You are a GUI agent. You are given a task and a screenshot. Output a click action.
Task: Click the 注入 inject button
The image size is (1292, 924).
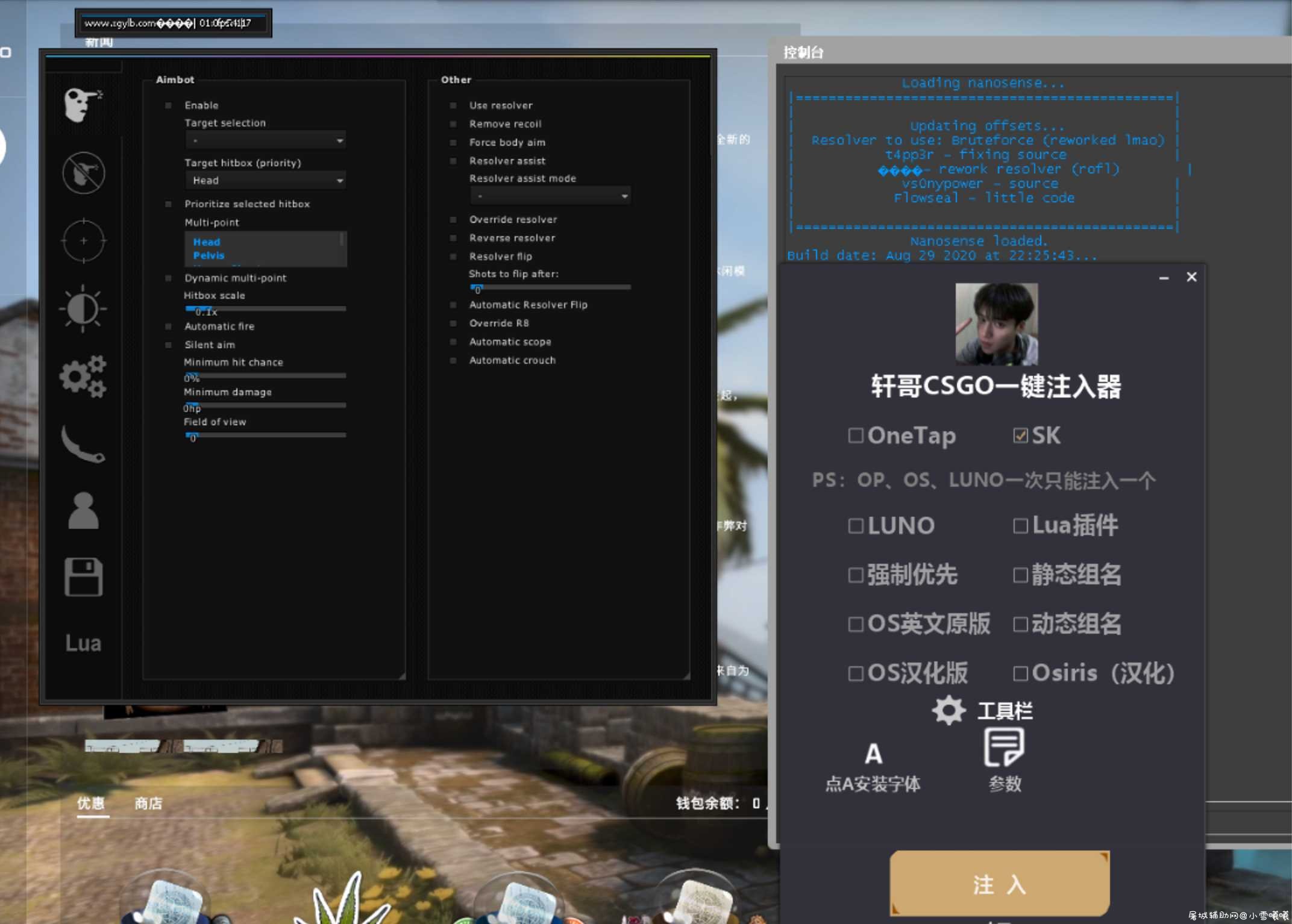[1000, 884]
